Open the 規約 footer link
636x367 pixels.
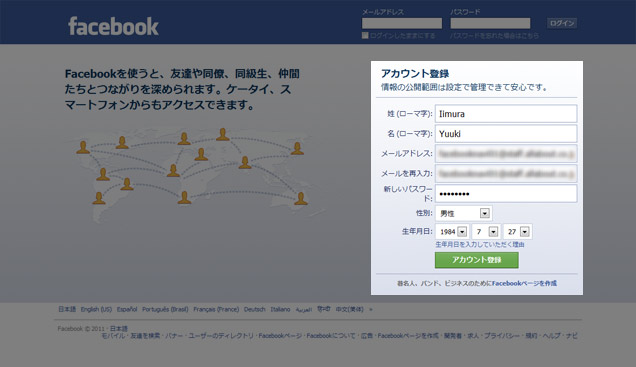(531, 336)
